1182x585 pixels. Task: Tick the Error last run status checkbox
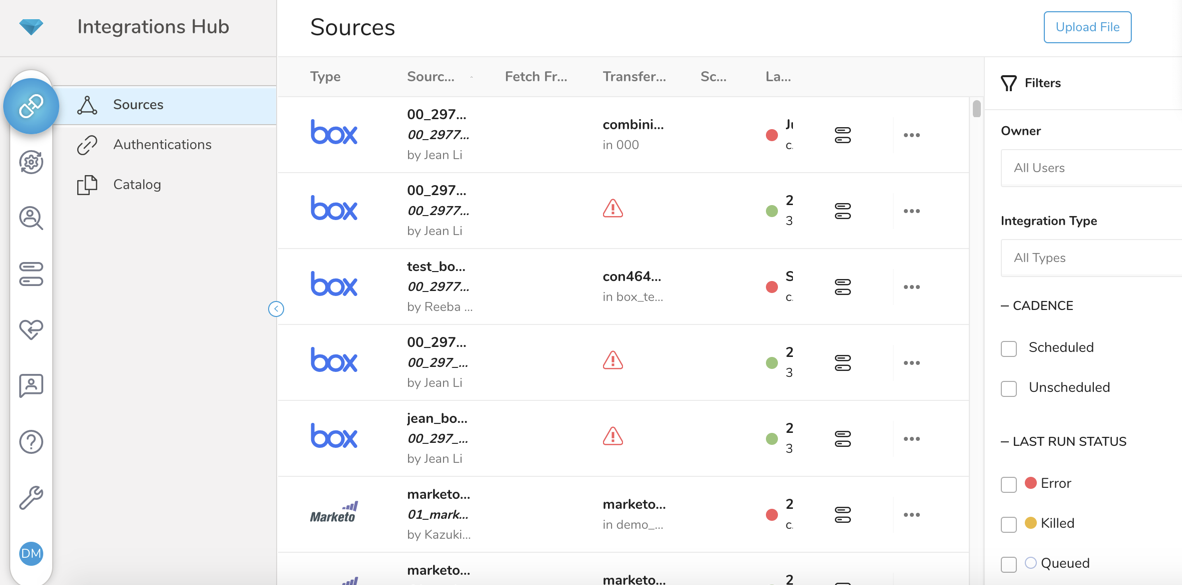(1009, 484)
